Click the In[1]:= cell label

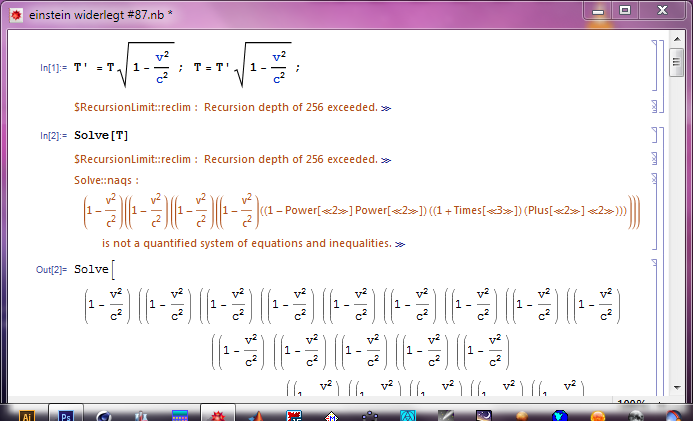coord(53,68)
